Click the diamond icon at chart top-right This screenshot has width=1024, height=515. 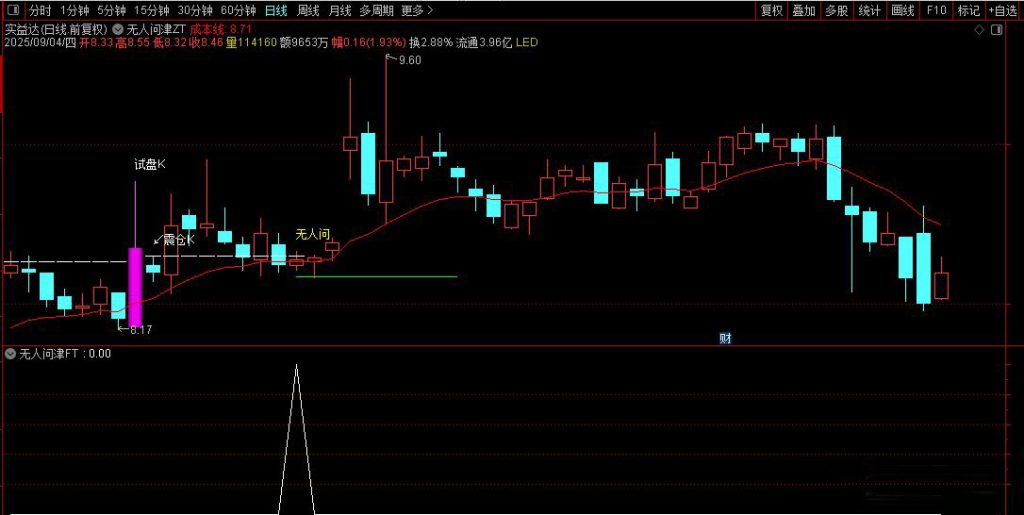tap(978, 30)
